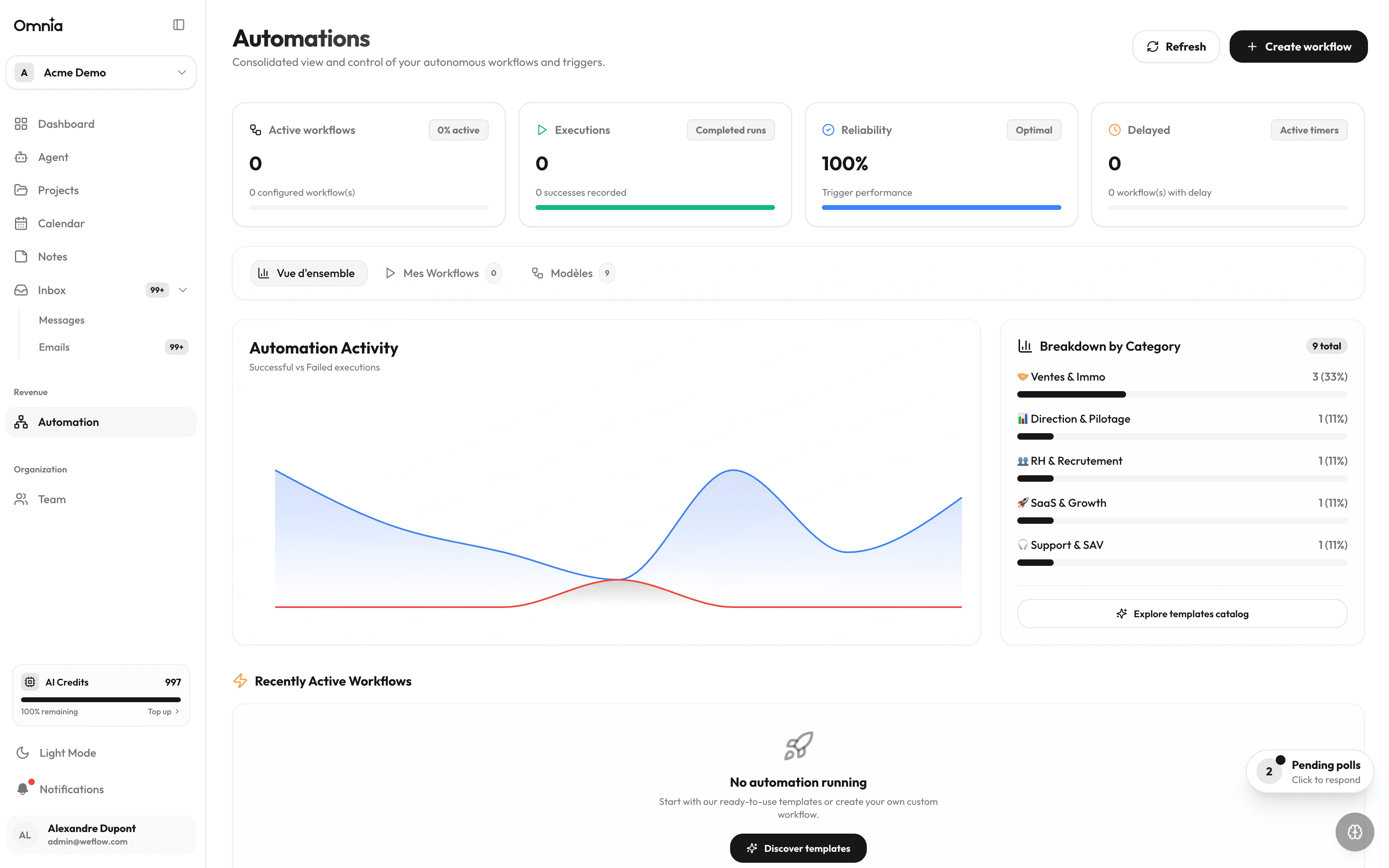Image resolution: width=1389 pixels, height=868 pixels.
Task: Open Alexandre Dupont user profile card
Action: tap(101, 835)
